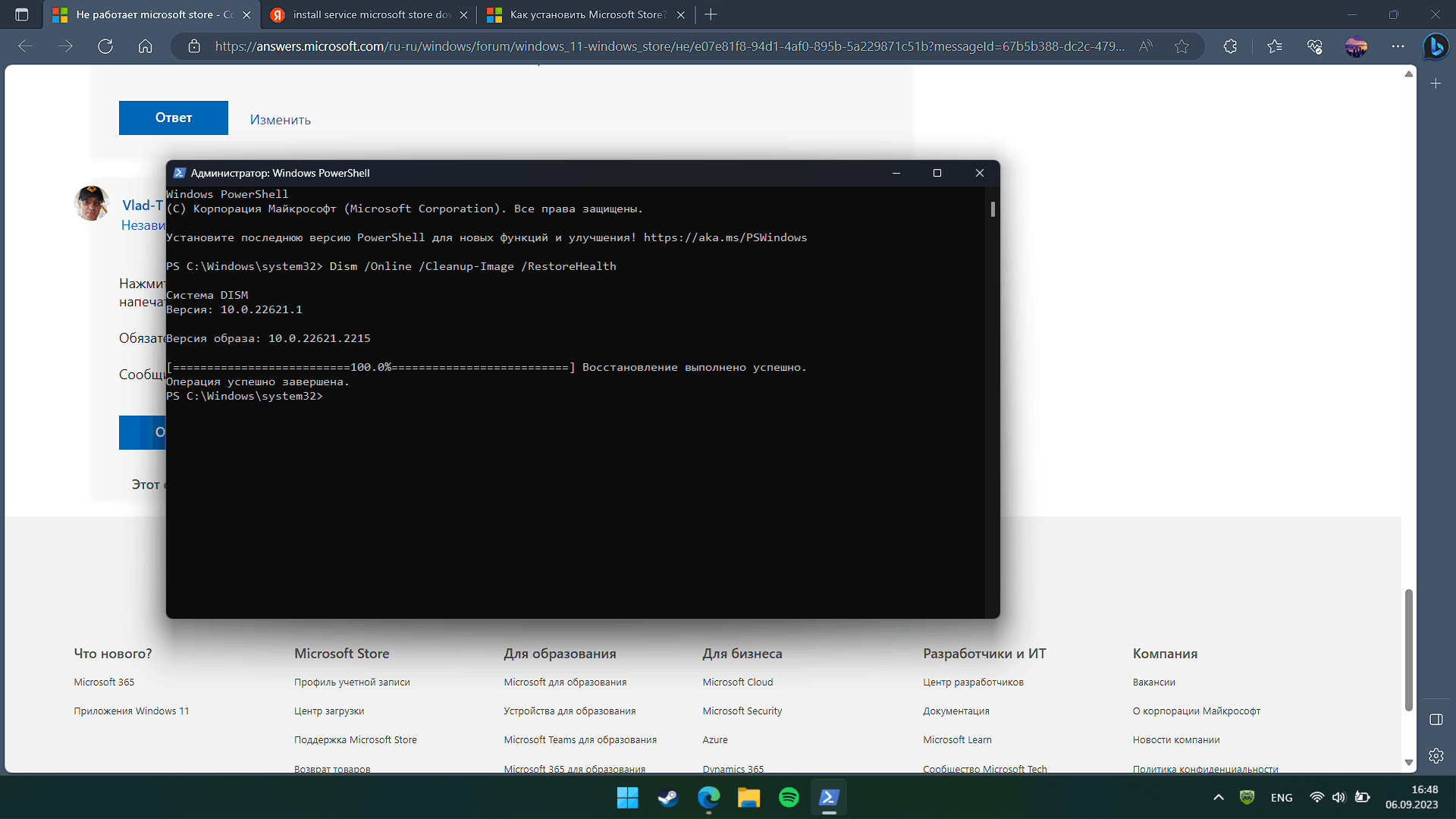1456x819 pixels.
Task: Minimize the PowerShell window
Action: click(x=896, y=173)
